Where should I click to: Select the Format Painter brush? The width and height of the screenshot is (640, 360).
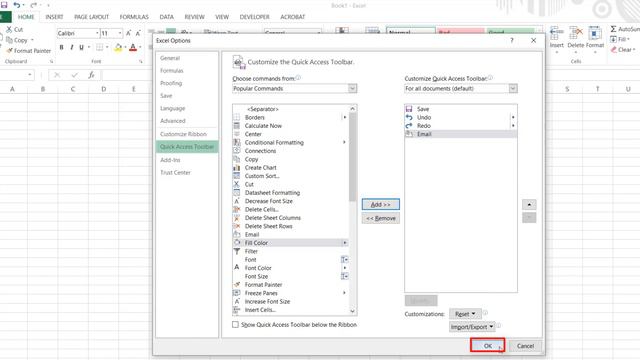[x=9, y=51]
